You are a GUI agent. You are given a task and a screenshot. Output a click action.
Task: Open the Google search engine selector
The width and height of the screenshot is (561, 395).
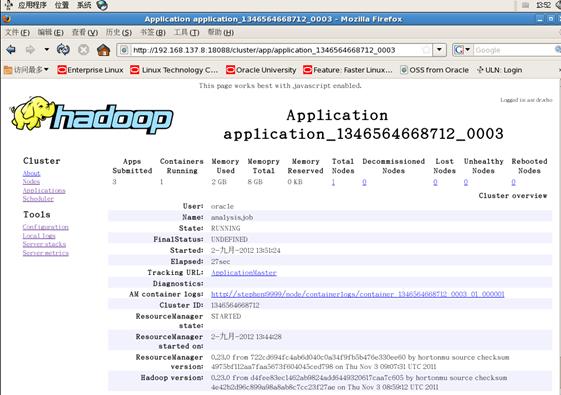pyautogui.click(x=462, y=50)
